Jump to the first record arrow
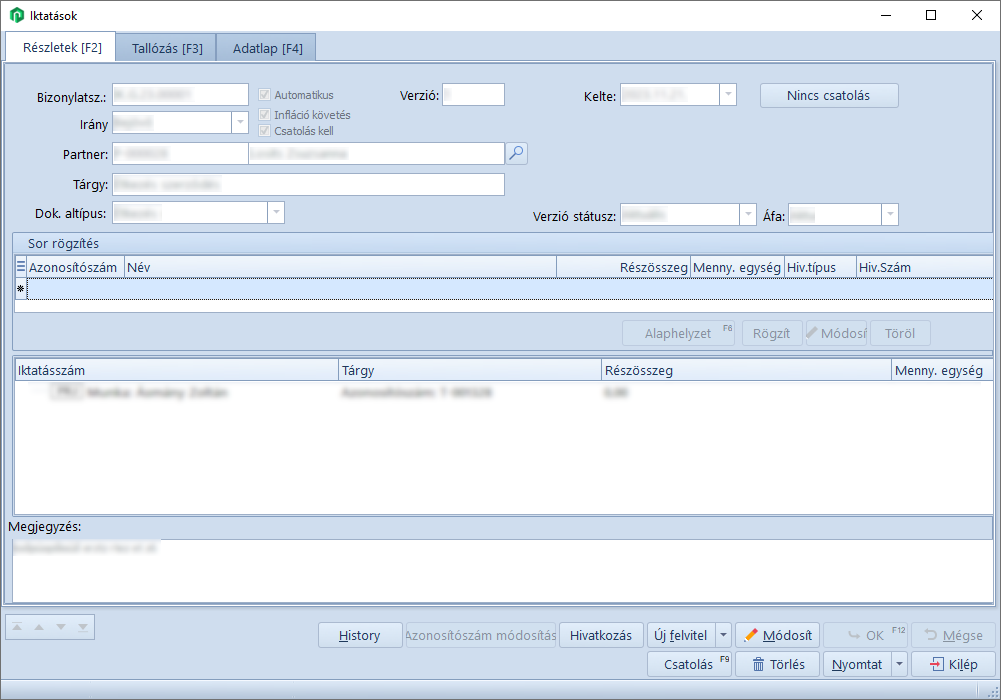 [18, 627]
